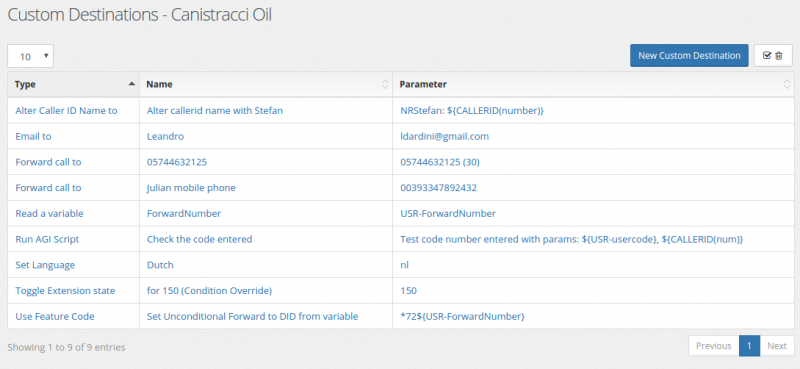The image size is (800, 369).
Task: Click the Dutch language entry
Action: [x=160, y=265]
